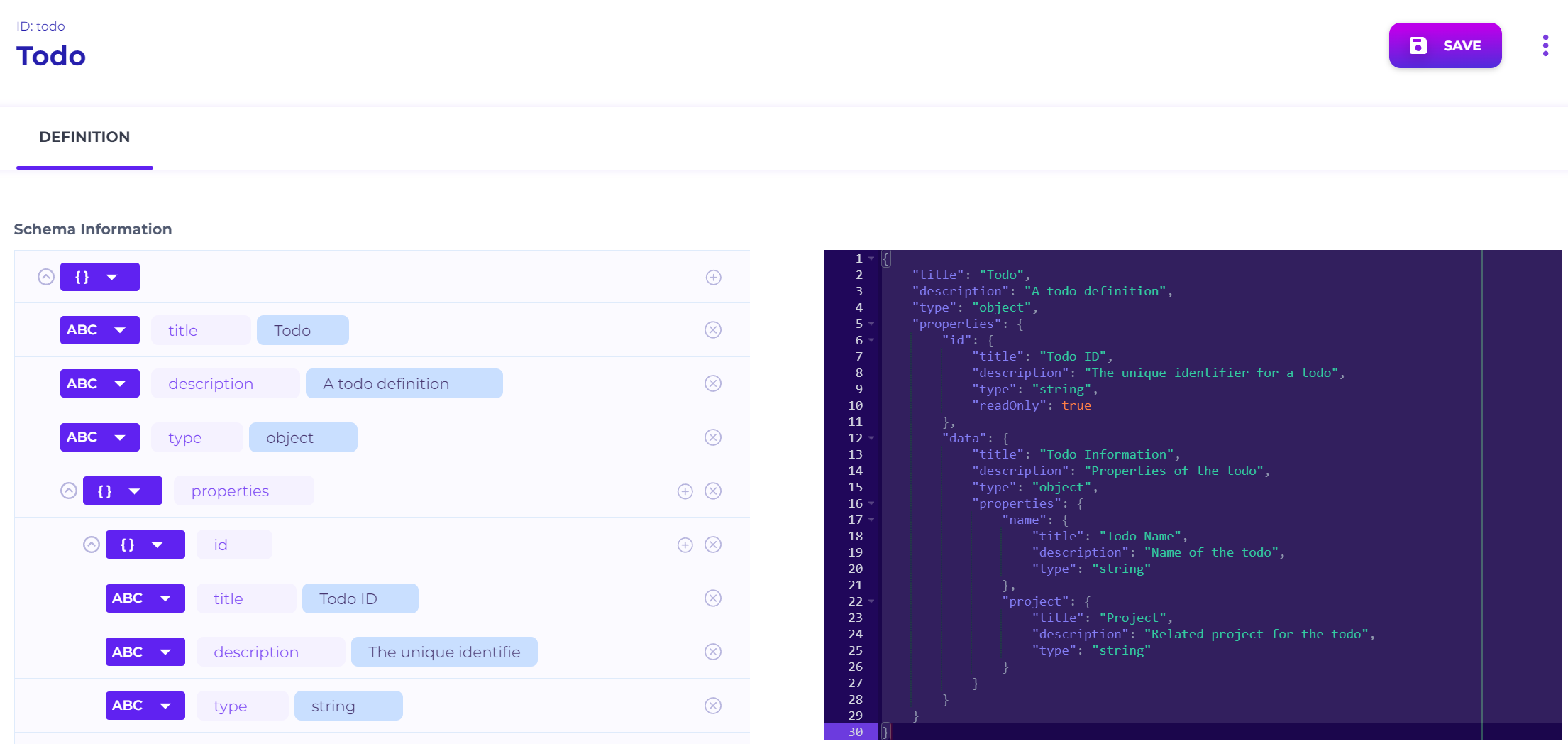This screenshot has width=1568, height=744.
Task: Remove the root title row
Action: tap(712, 330)
